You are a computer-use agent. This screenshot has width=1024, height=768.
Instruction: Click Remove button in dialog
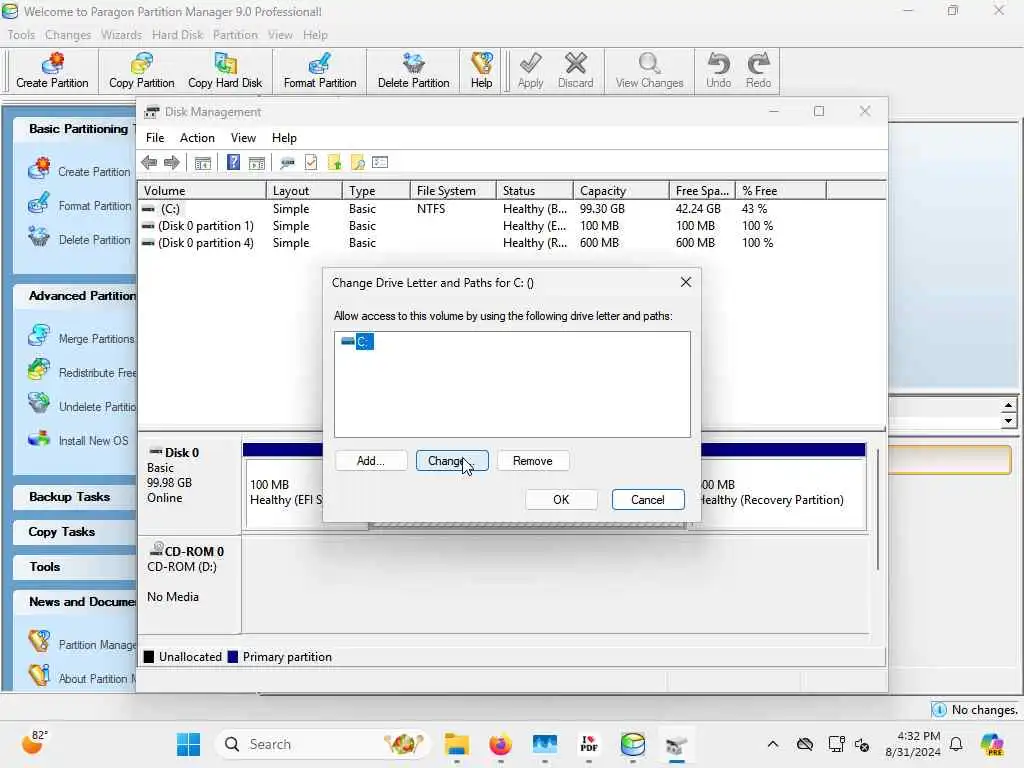coord(533,460)
